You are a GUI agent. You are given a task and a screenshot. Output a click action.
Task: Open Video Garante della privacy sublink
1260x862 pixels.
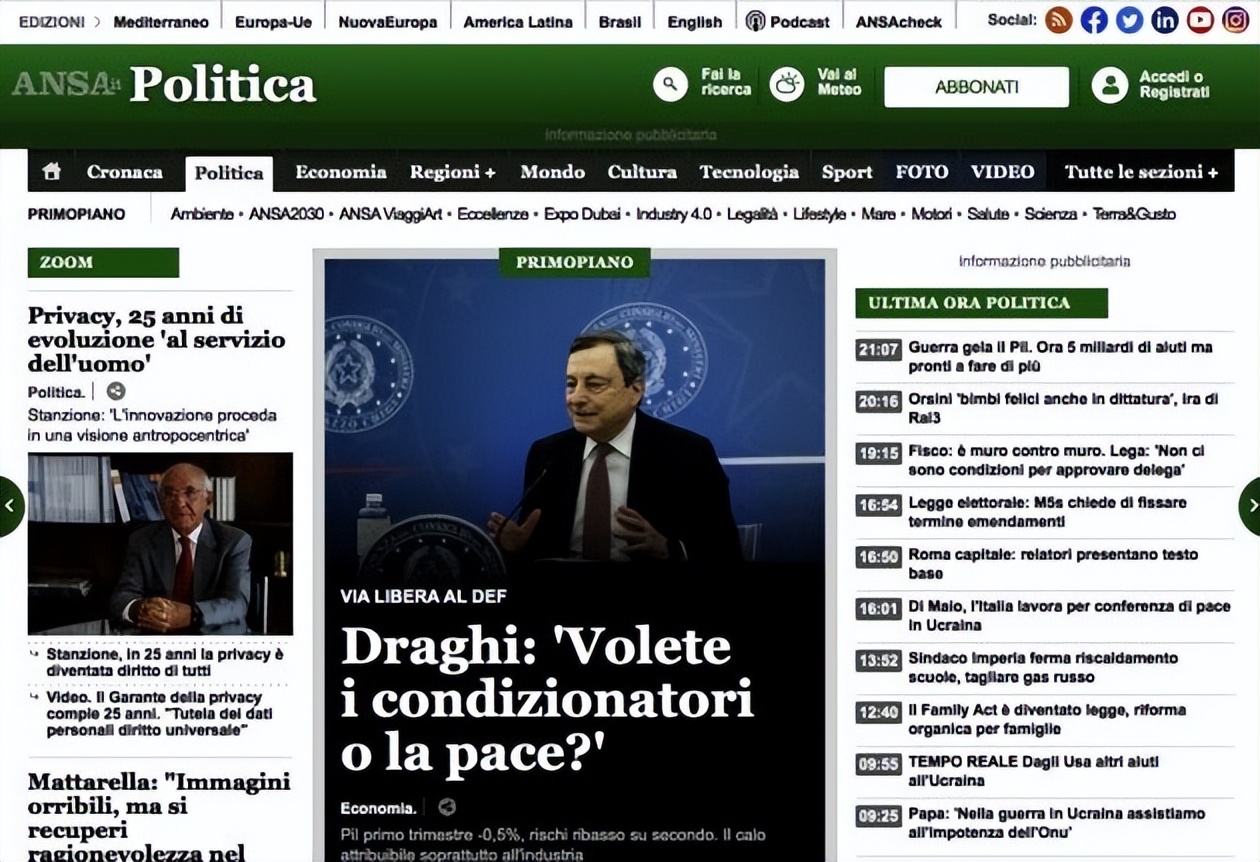pos(159,714)
